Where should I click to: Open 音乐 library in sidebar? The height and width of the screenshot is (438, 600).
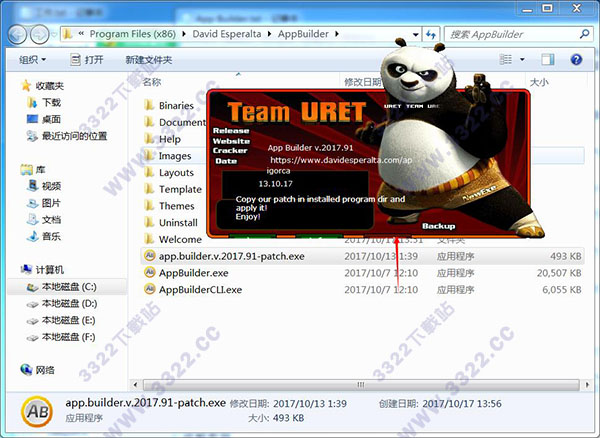44,236
